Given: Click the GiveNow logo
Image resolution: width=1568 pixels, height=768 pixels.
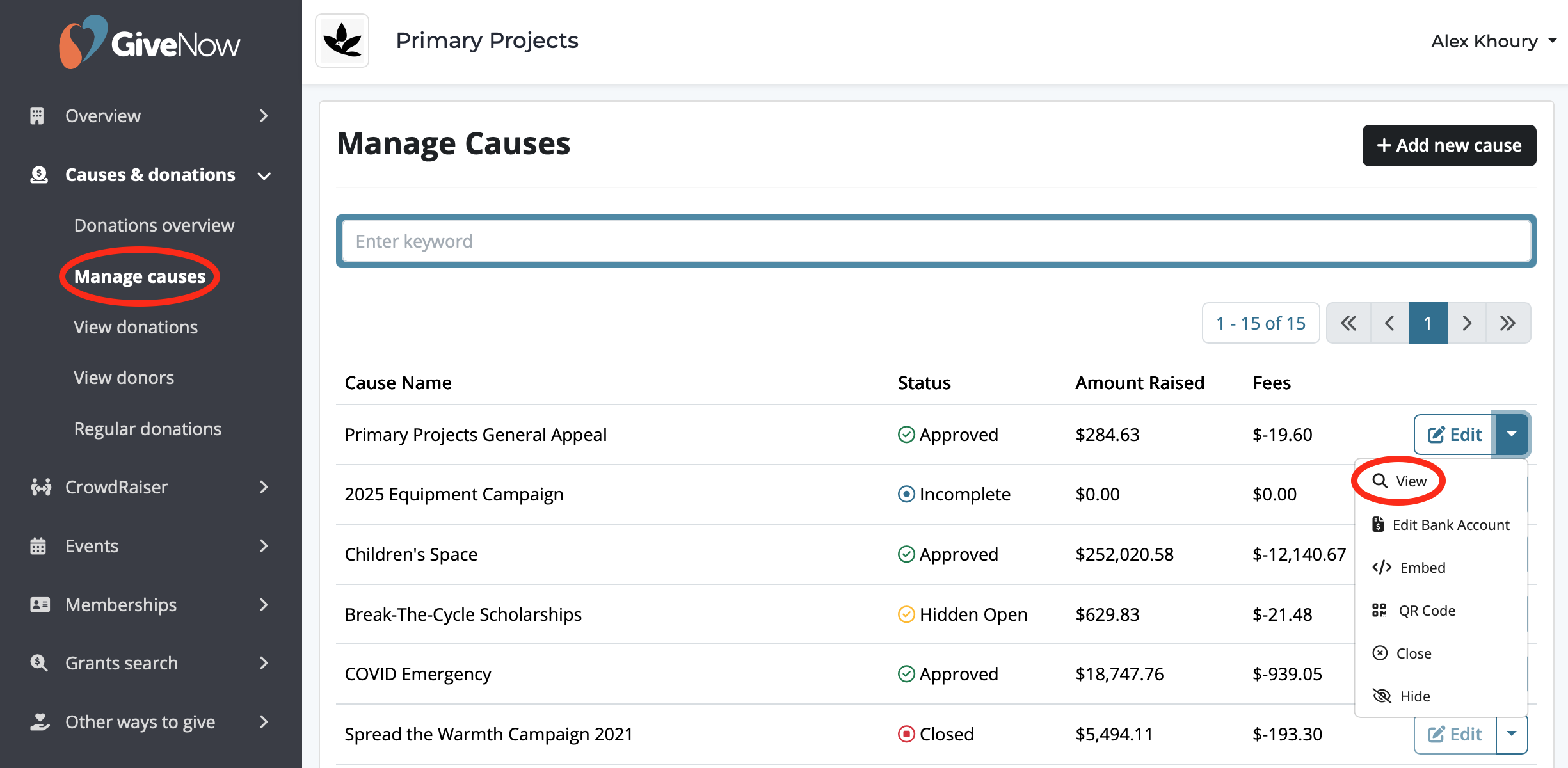Looking at the screenshot, I should [150, 42].
